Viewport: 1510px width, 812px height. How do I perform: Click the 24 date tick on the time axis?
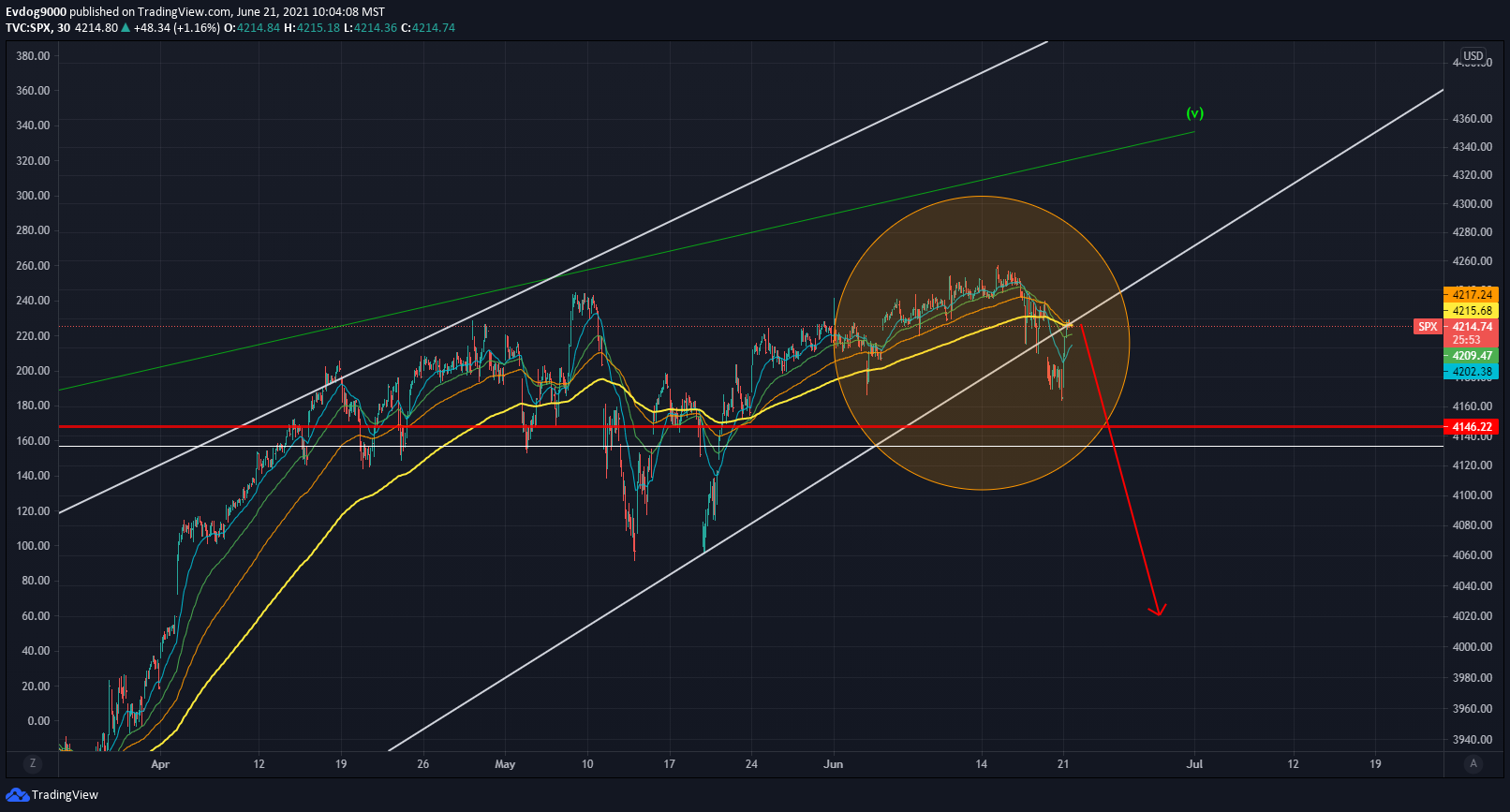pyautogui.click(x=751, y=764)
